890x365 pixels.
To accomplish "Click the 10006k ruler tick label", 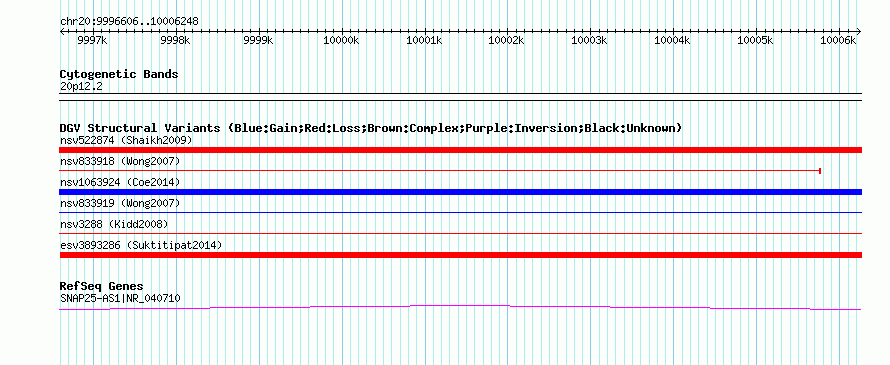I will click(x=838, y=41).
